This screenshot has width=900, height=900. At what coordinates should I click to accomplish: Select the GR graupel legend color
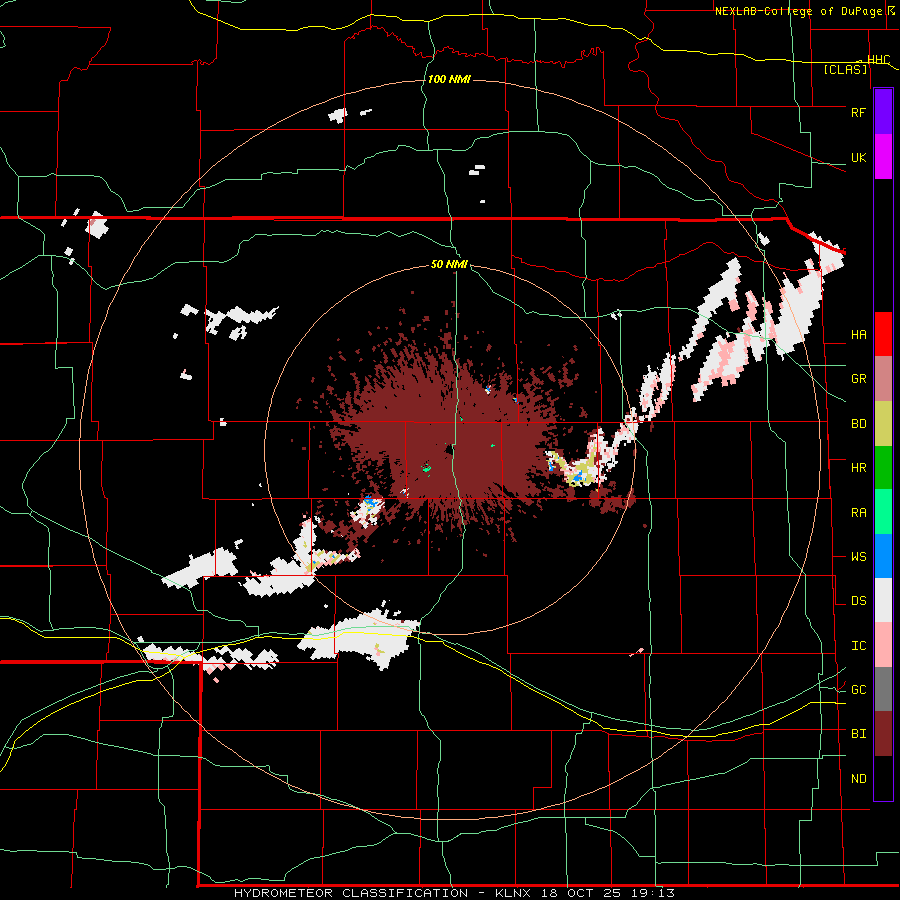pyautogui.click(x=883, y=379)
